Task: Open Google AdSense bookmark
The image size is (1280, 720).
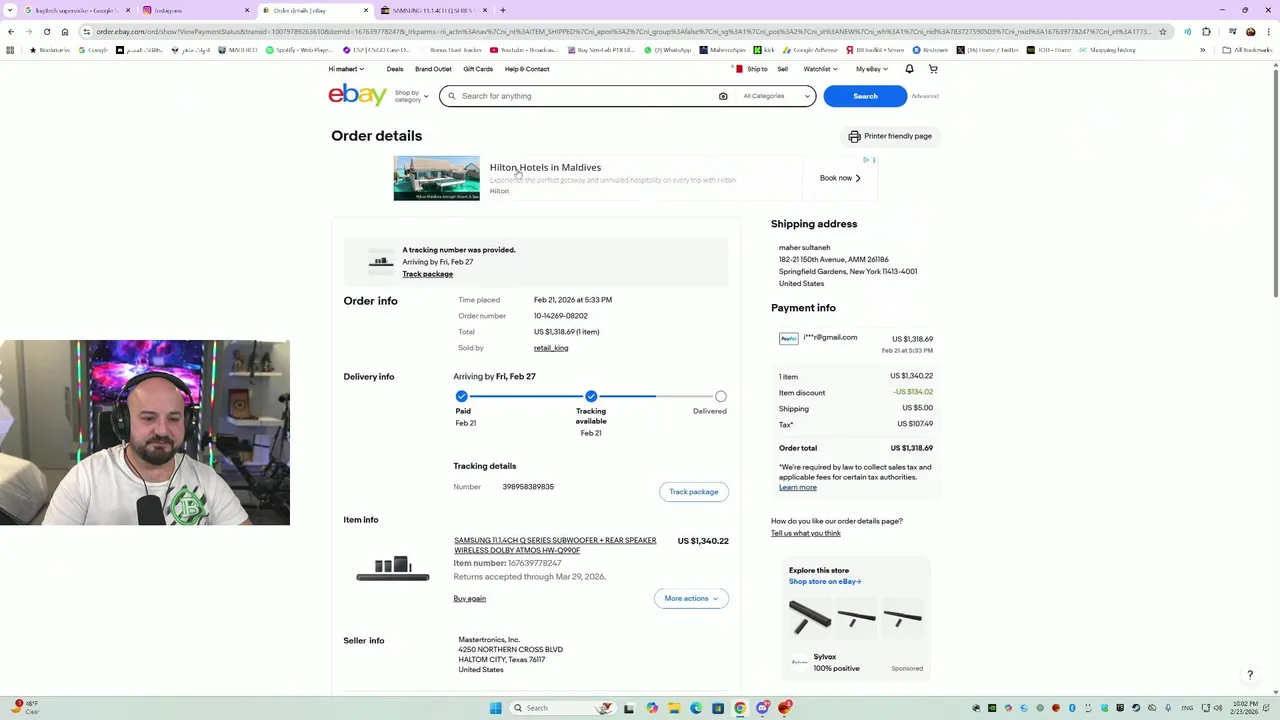Action: click(x=810, y=50)
